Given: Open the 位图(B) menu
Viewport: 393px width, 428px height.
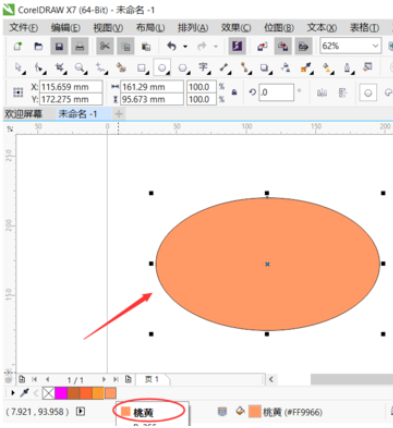Looking at the screenshot, I should (x=279, y=28).
